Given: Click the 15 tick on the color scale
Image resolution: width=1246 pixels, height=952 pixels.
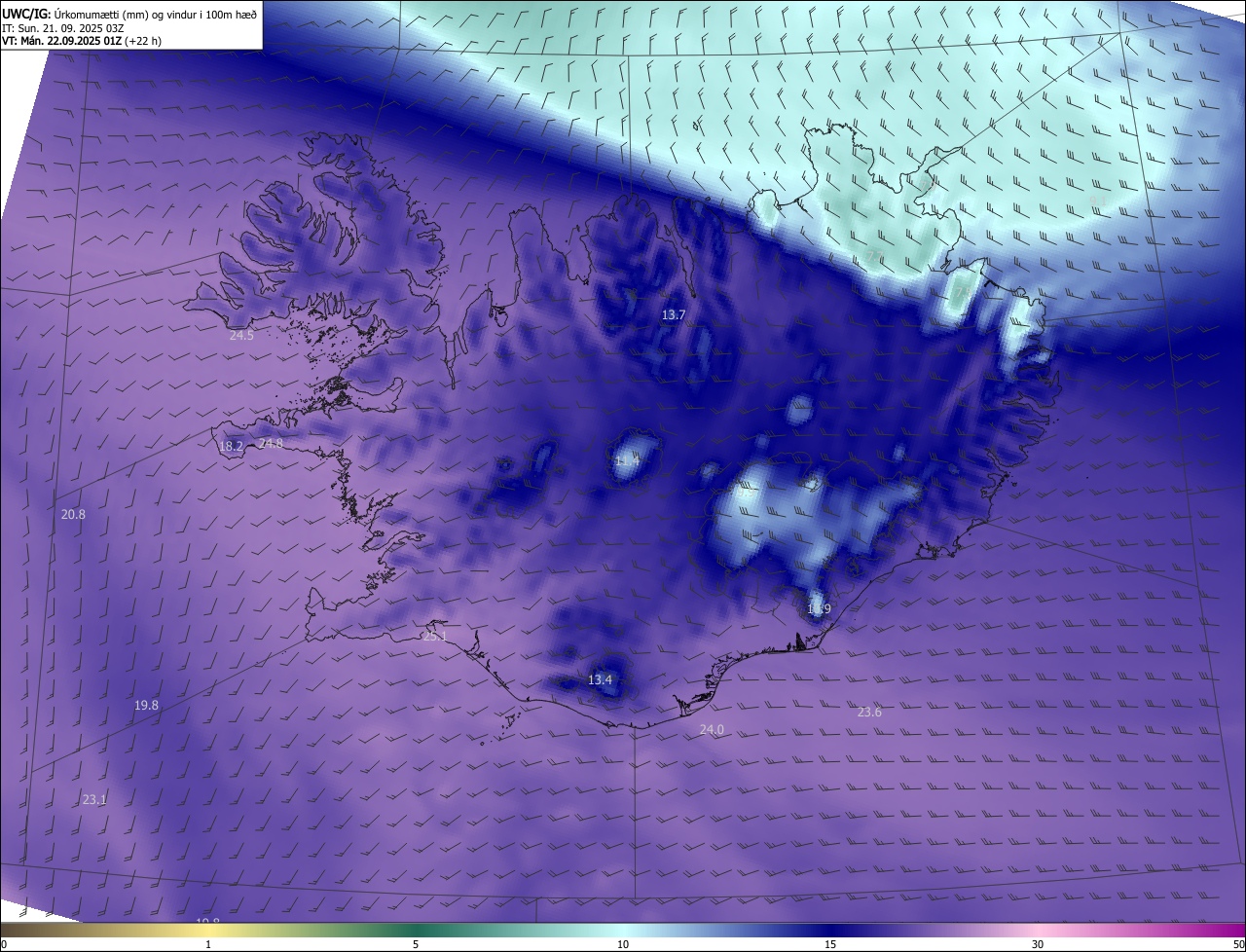Looking at the screenshot, I should 830,944.
